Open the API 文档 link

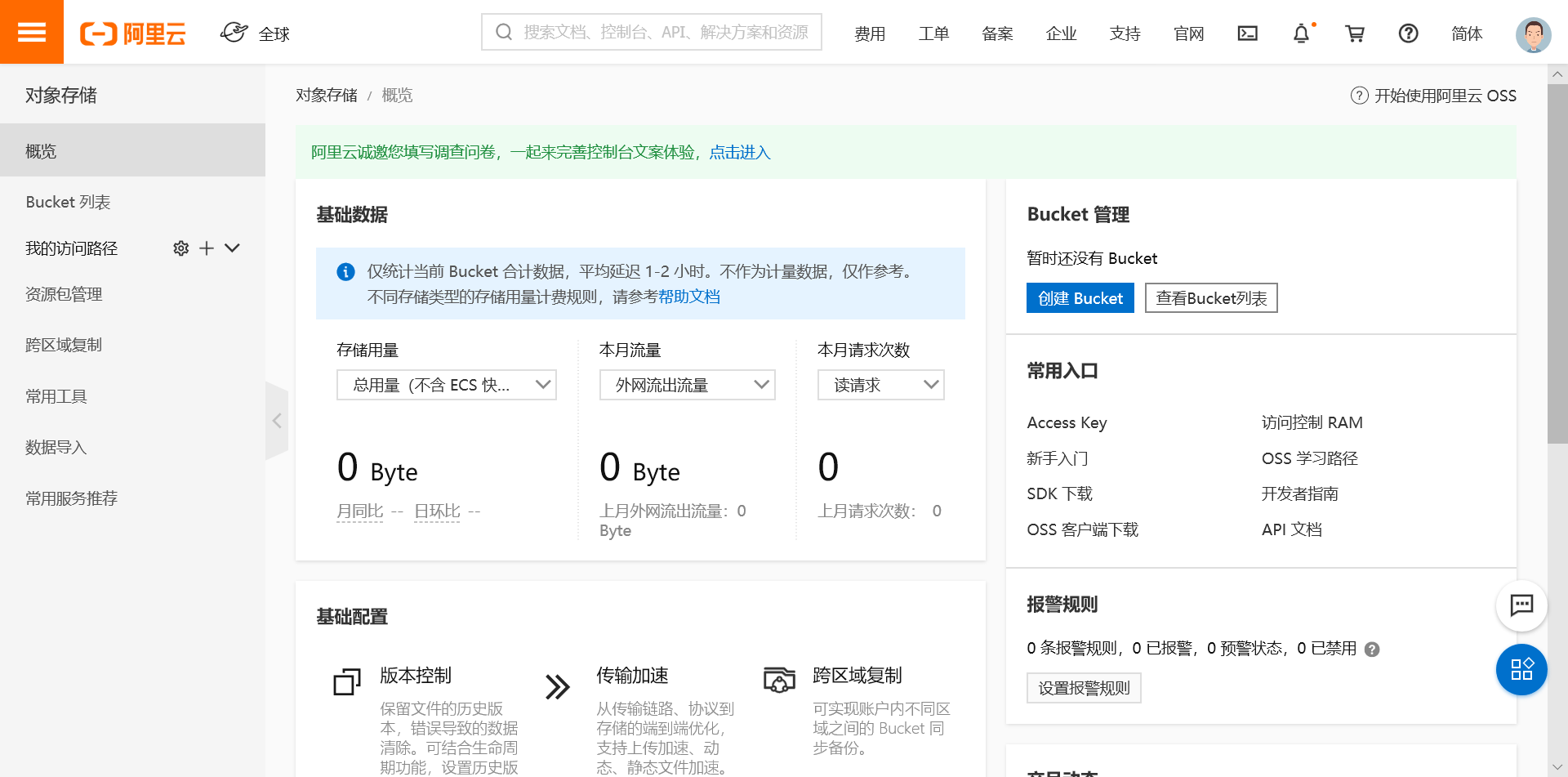point(1291,529)
